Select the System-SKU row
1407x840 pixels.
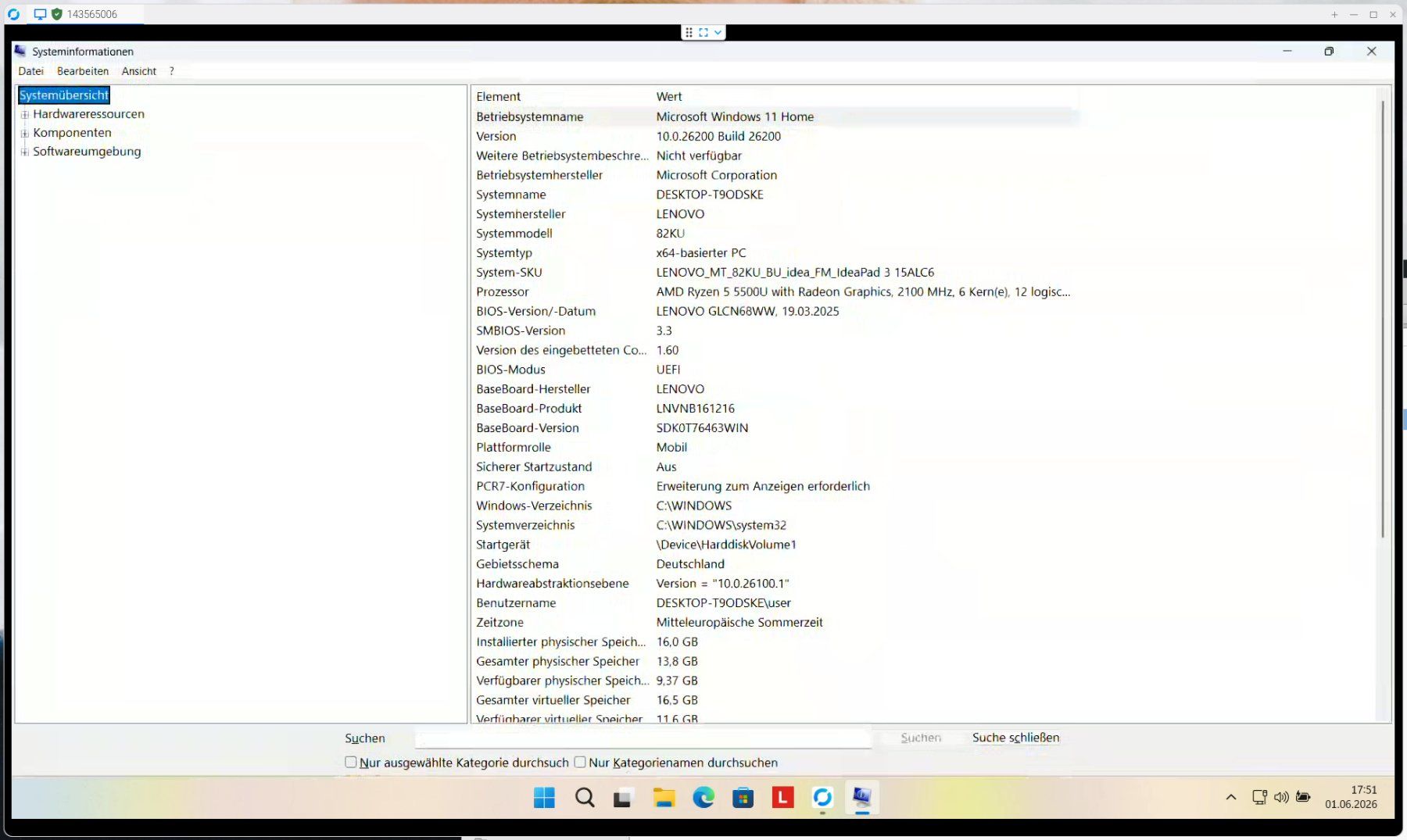point(775,273)
